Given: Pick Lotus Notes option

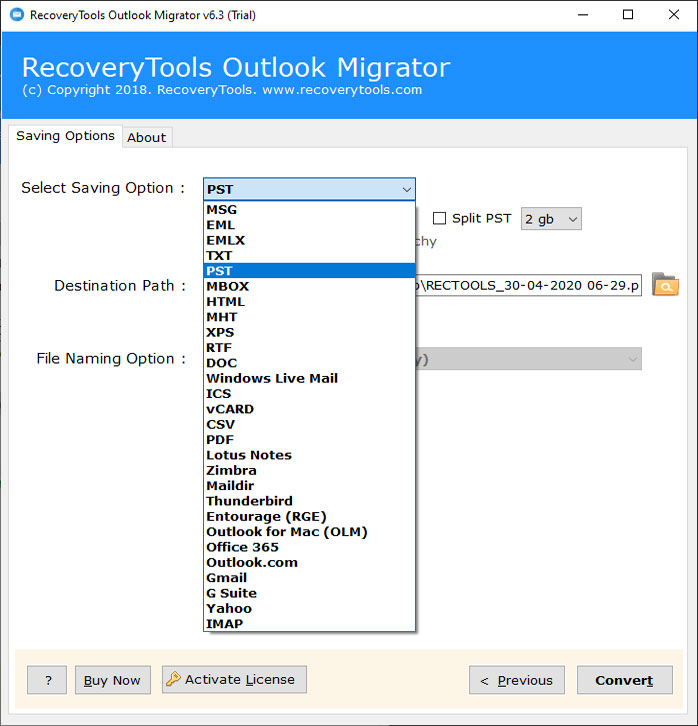Looking at the screenshot, I should click(x=309, y=455).
